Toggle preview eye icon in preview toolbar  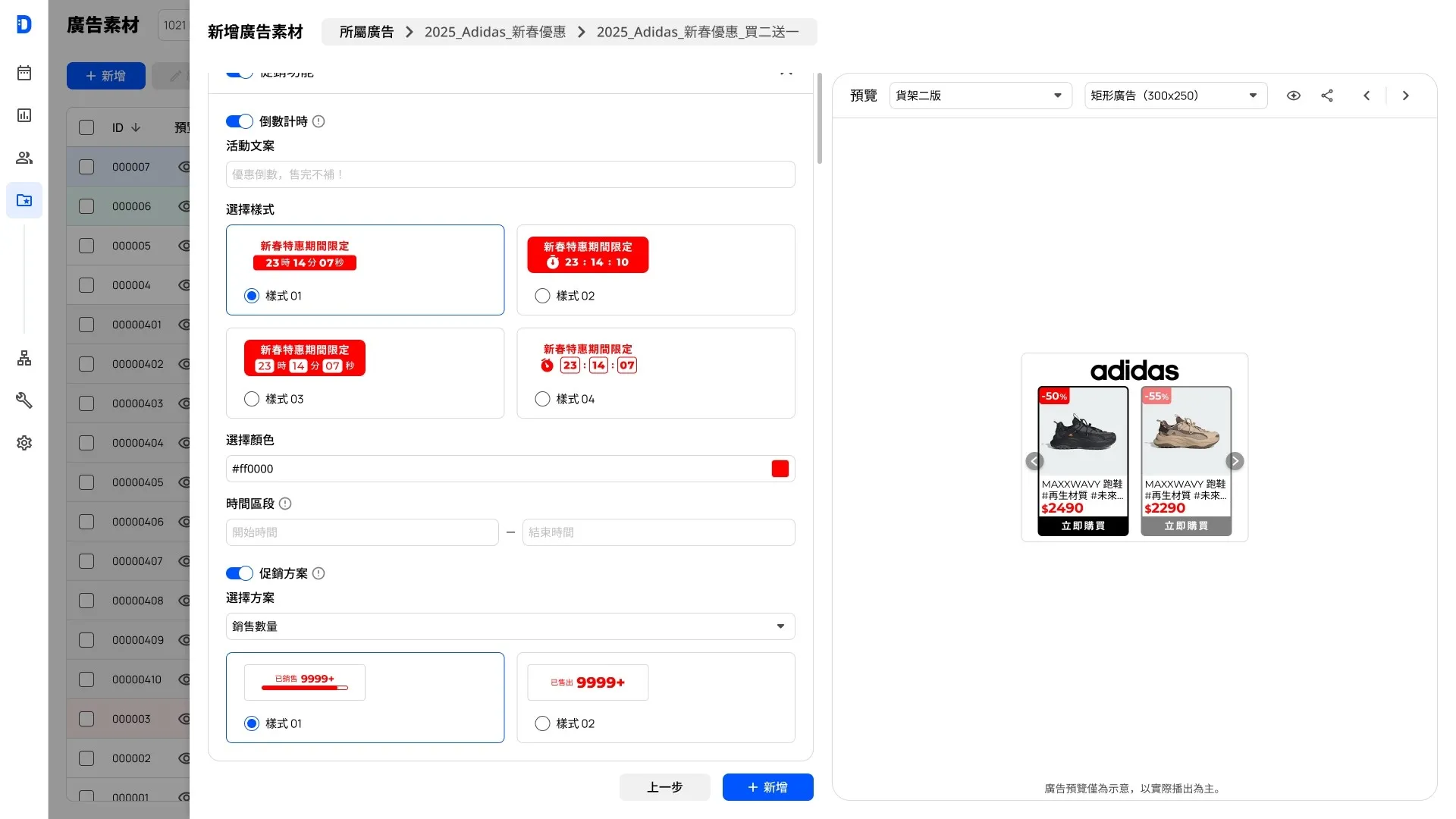point(1294,96)
